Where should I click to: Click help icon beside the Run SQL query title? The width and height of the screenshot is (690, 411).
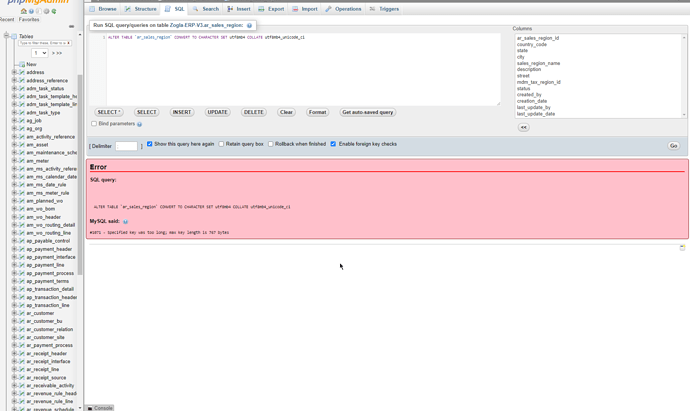[x=250, y=26]
